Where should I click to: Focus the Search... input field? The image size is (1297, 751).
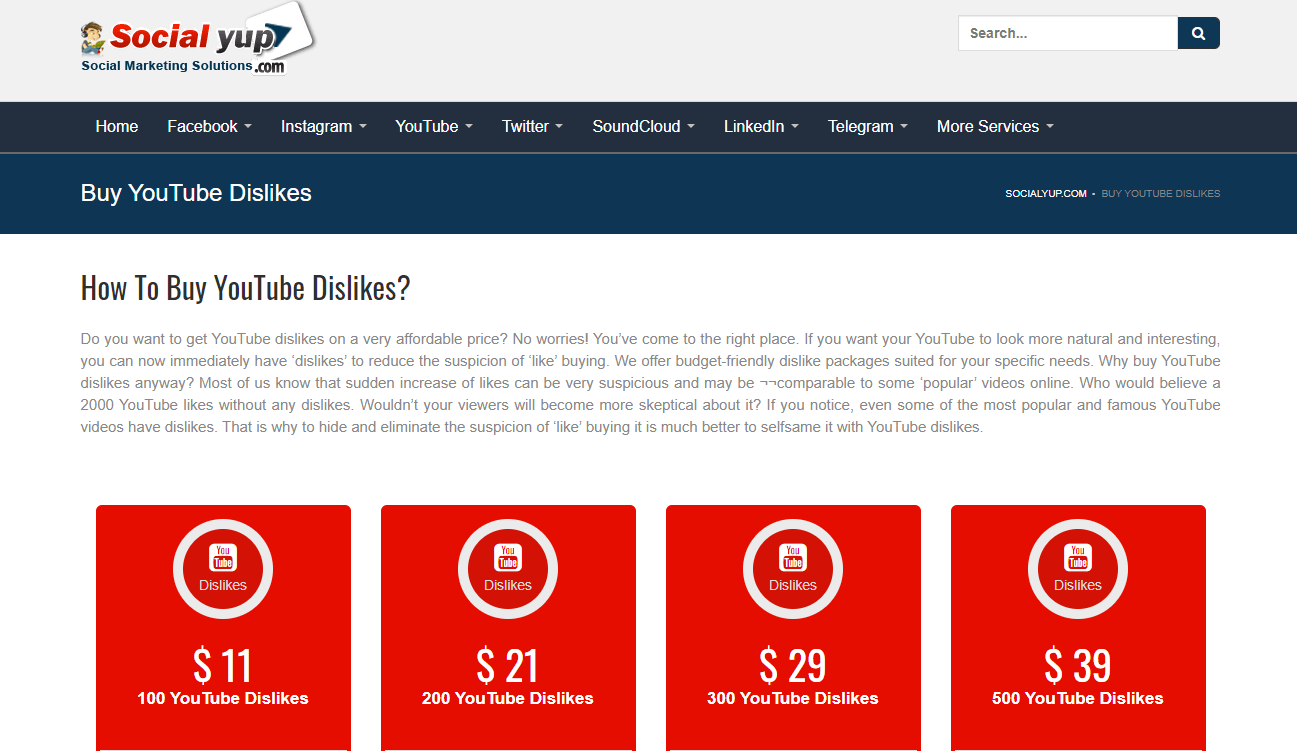1068,33
